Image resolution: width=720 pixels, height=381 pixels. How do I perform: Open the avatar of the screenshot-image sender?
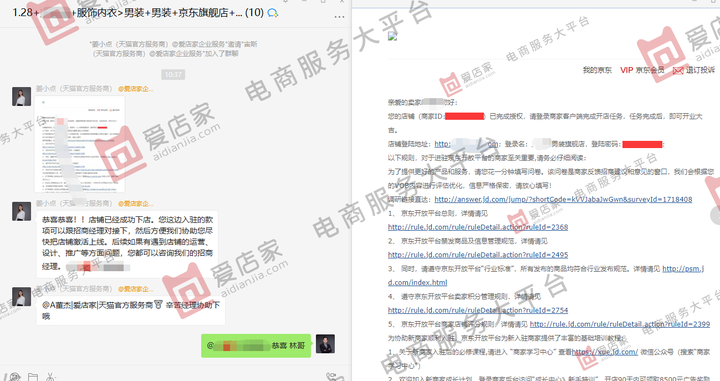[x=21, y=96]
